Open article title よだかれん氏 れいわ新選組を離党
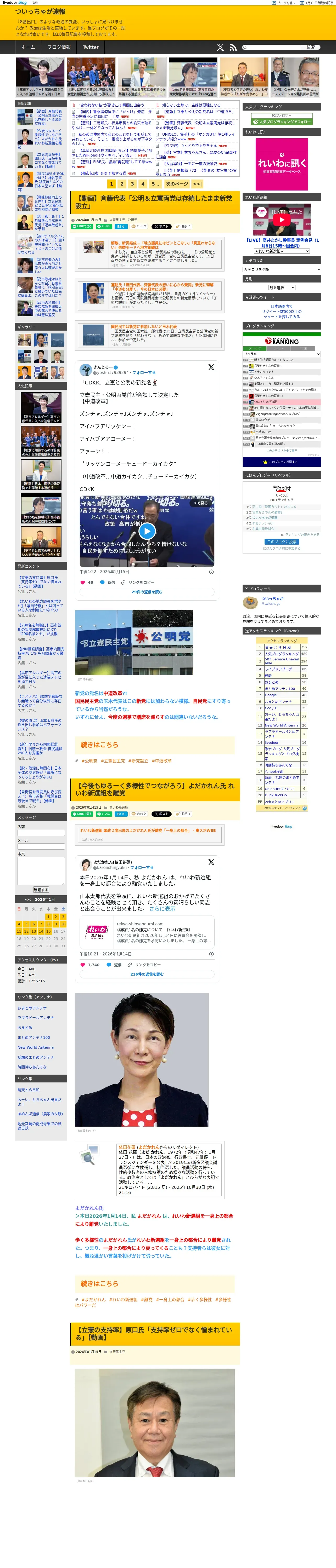This screenshot has height=1568, width=336. pos(155,789)
